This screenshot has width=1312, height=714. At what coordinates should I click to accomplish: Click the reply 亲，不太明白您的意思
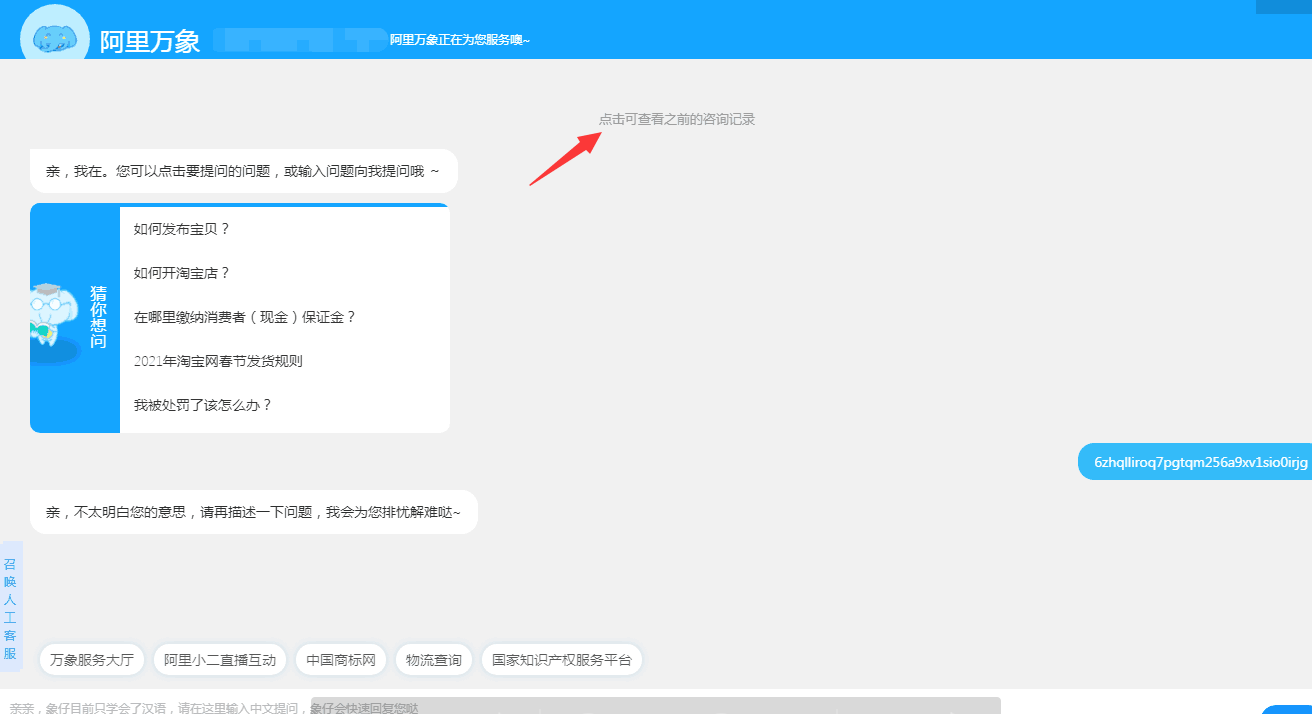pyautogui.click(x=254, y=512)
